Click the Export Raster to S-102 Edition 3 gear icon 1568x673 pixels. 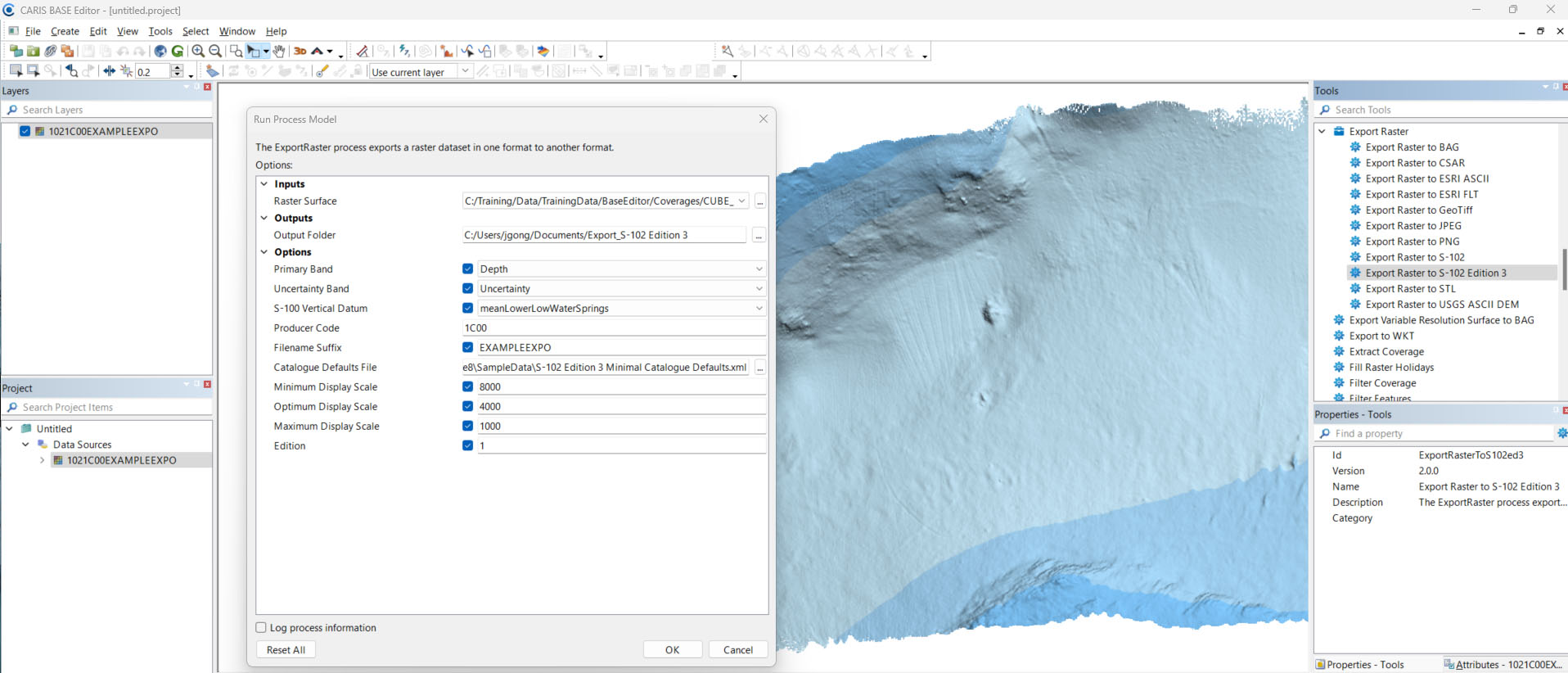coord(1355,273)
